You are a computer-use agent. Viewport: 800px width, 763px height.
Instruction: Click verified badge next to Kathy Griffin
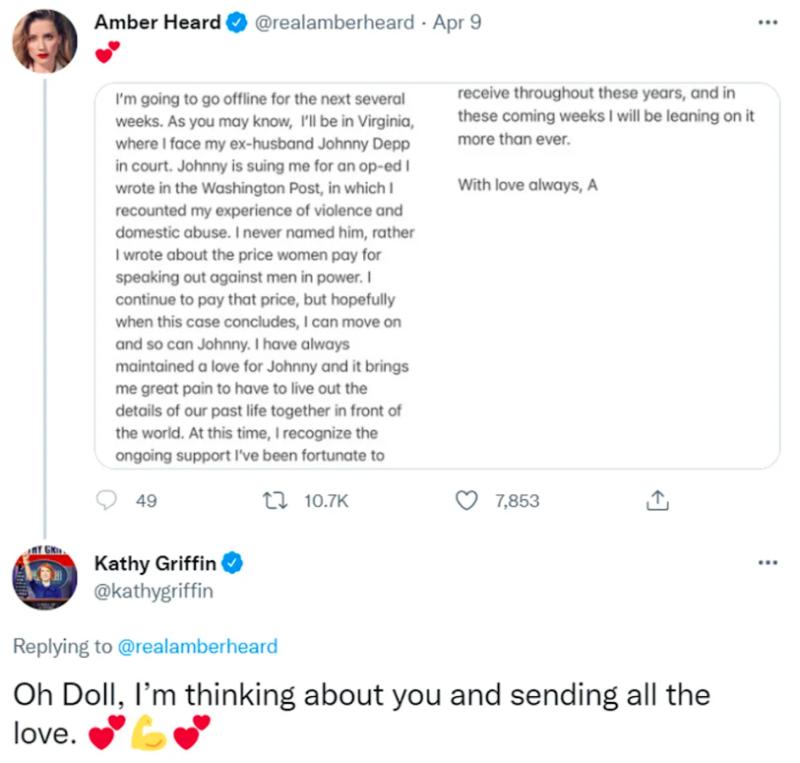(232, 564)
